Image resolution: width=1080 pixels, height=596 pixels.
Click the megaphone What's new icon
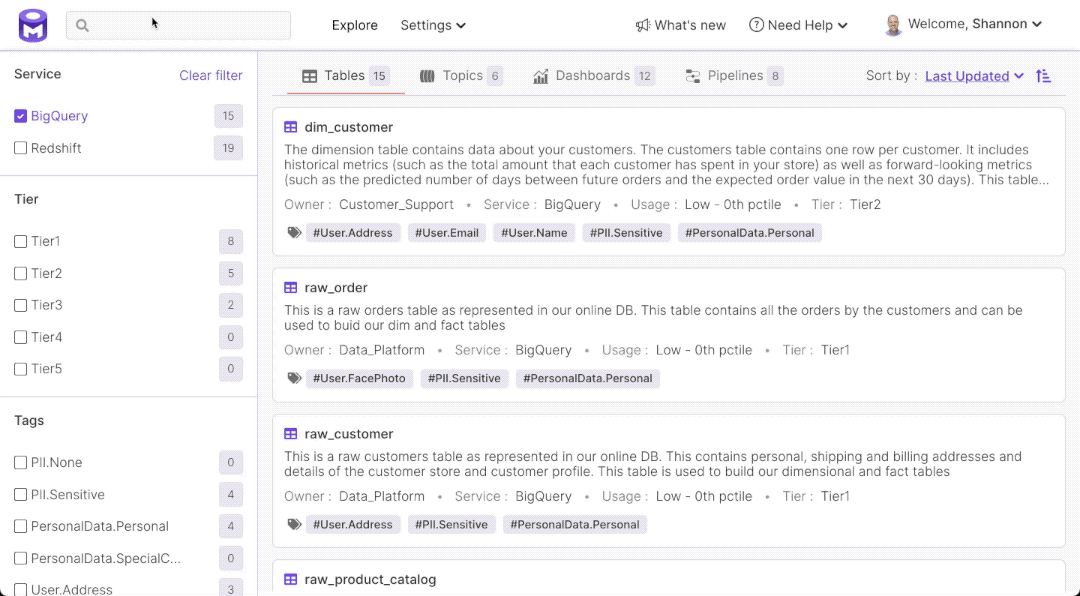[643, 25]
